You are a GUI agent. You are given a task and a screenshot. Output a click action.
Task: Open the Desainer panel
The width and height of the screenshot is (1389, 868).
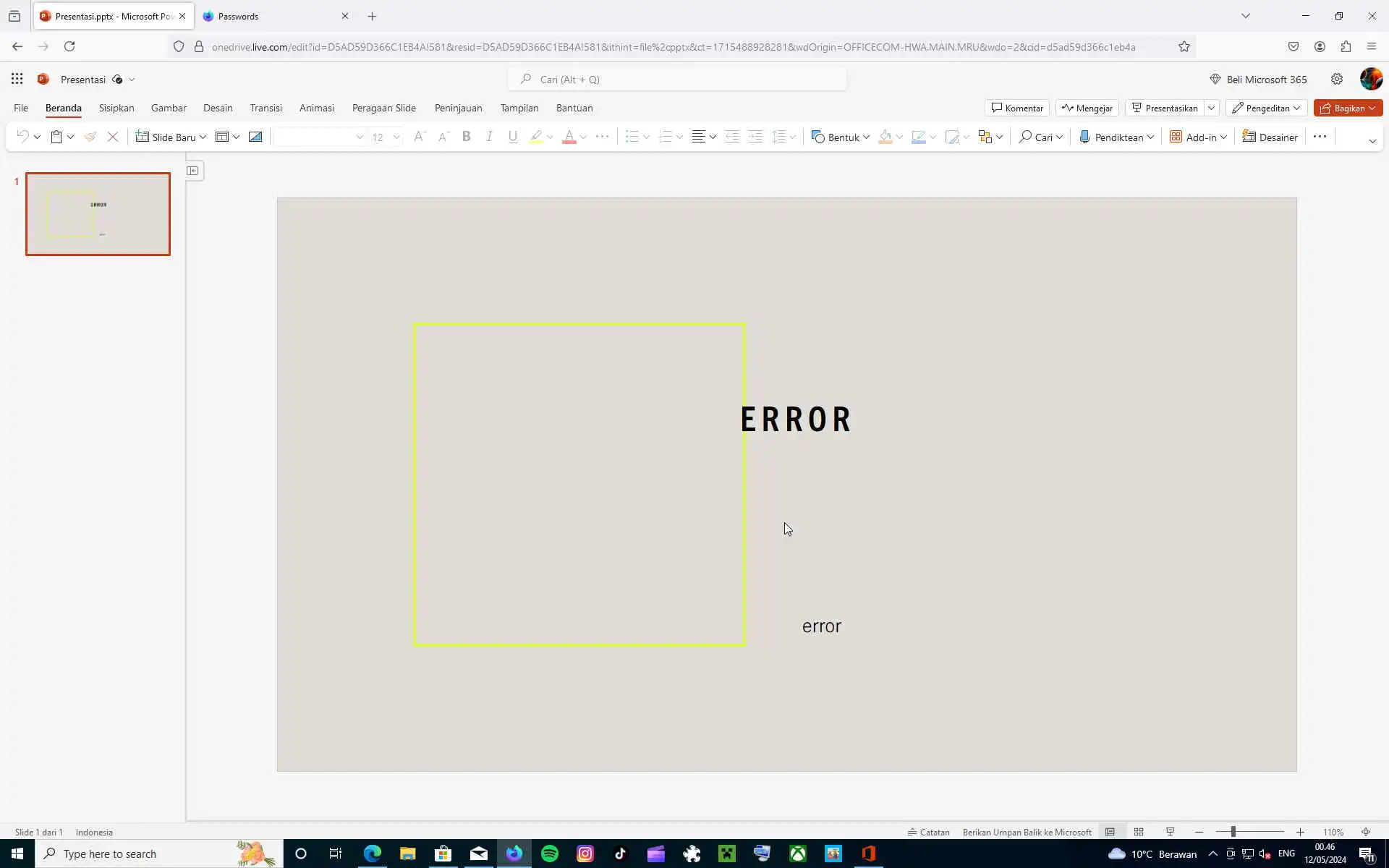(x=1270, y=137)
